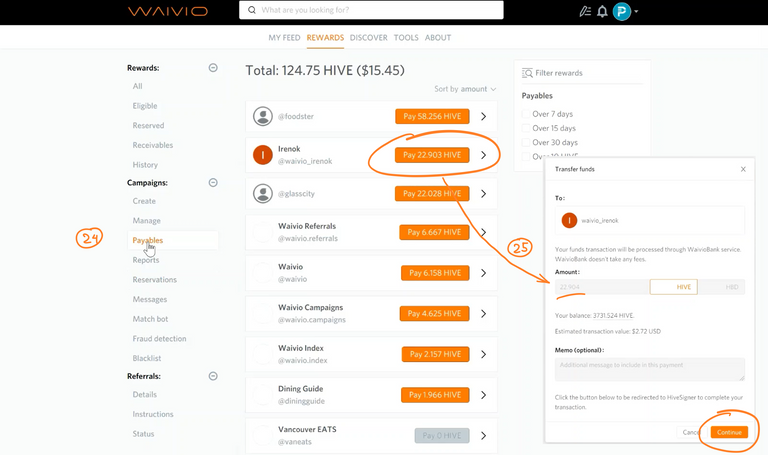This screenshot has width=768, height=455.
Task: Click Pay 22.903 HIVE button
Action: coord(432,155)
